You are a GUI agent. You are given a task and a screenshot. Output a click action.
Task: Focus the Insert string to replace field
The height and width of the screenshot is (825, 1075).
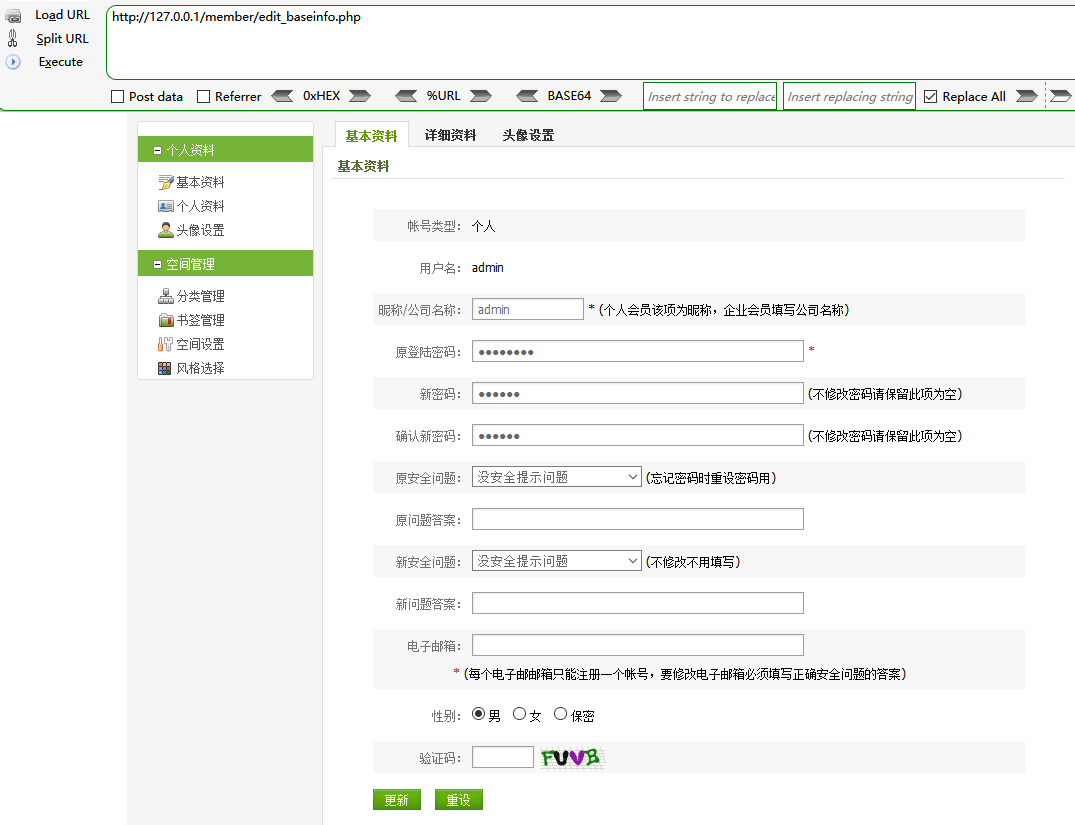pos(710,97)
